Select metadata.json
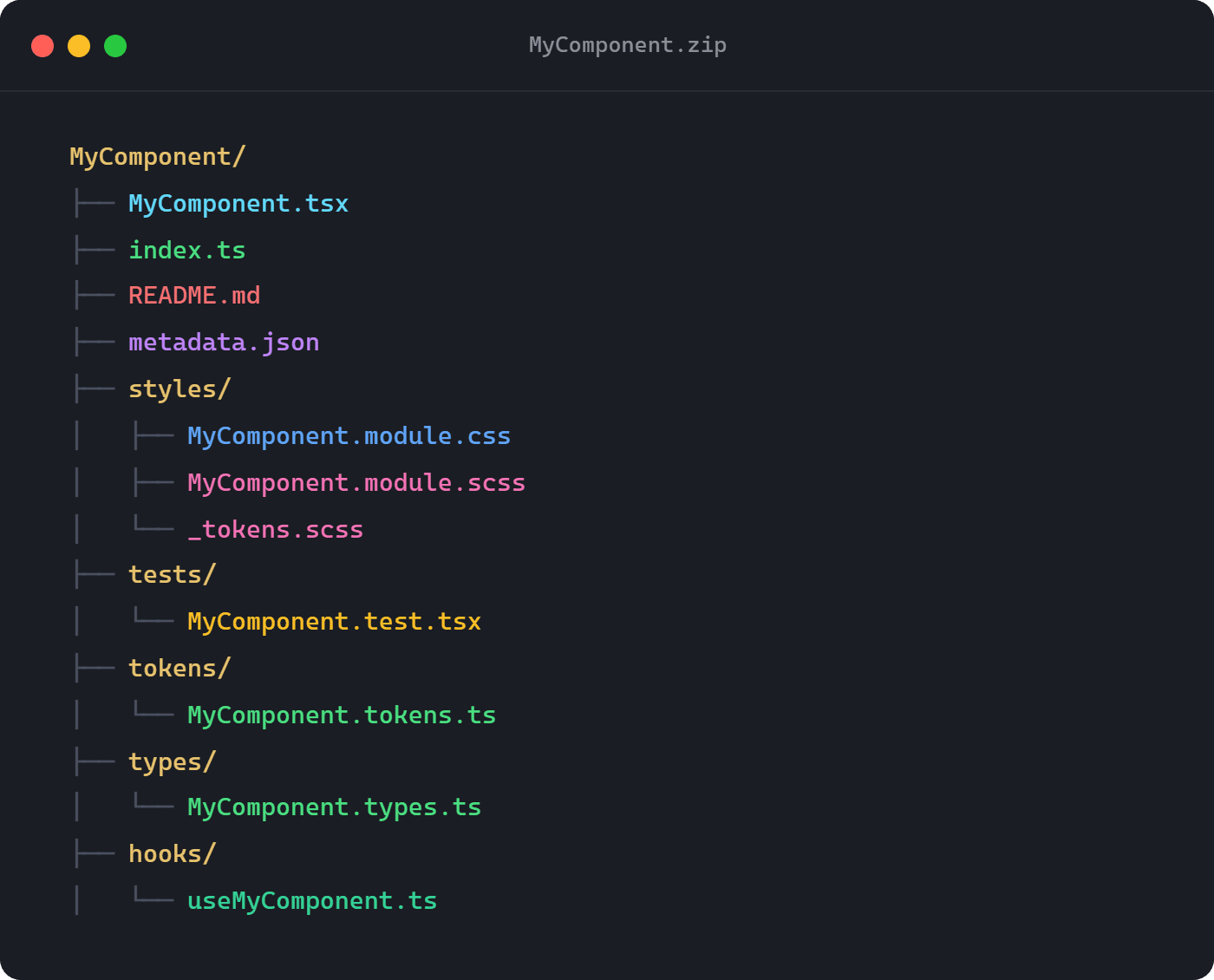Image resolution: width=1214 pixels, height=980 pixels. pos(224,342)
